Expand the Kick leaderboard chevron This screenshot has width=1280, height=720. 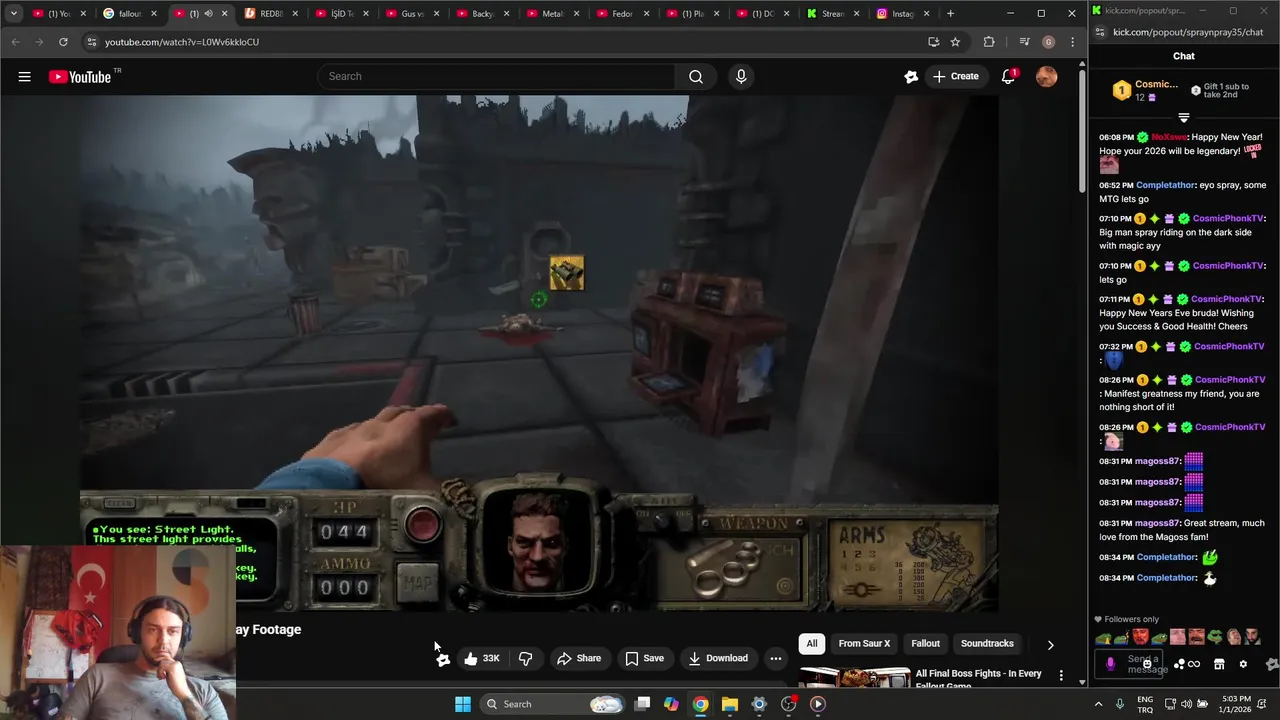pos(1184,118)
